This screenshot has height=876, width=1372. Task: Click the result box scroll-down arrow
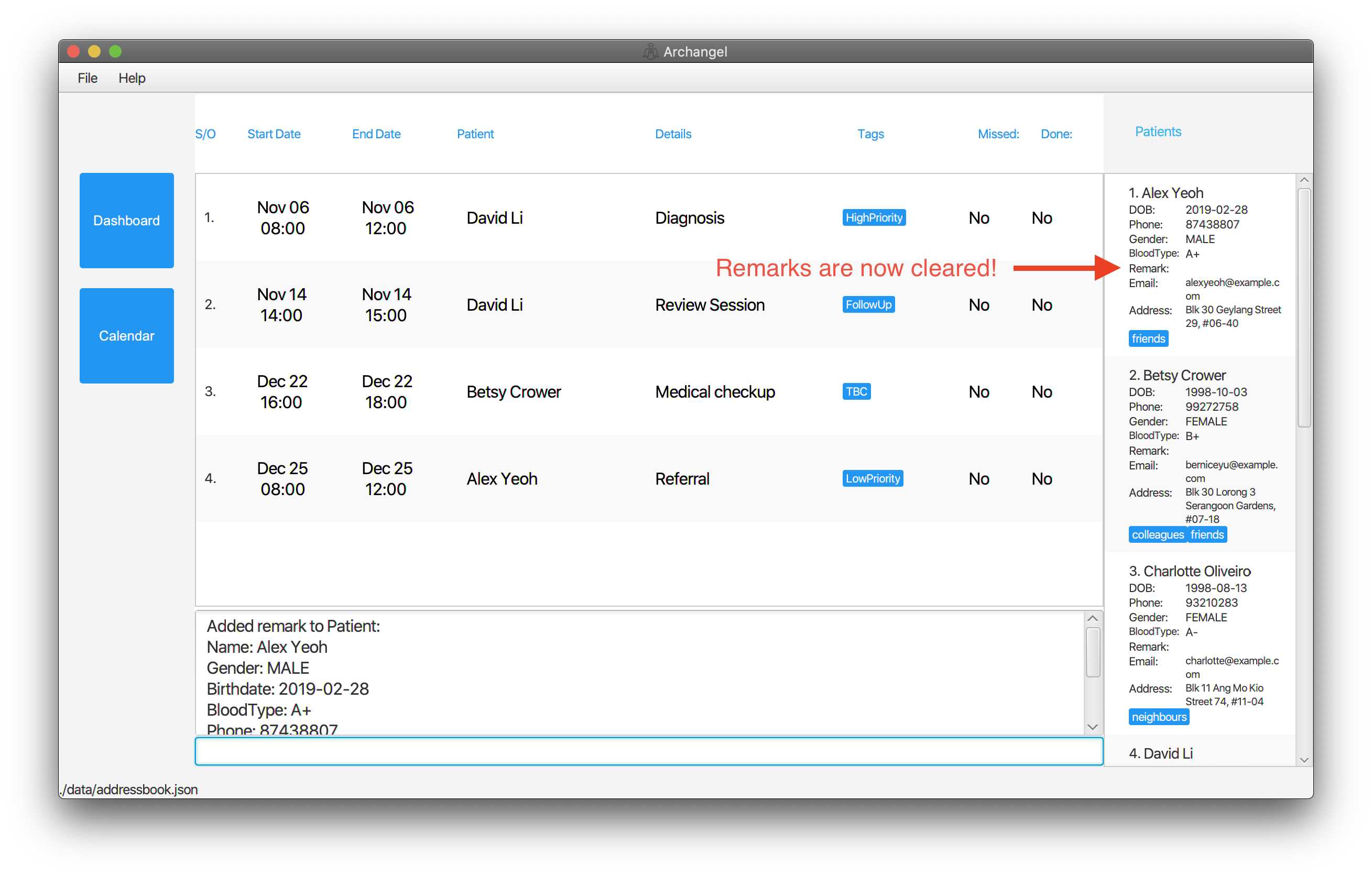pos(1092,727)
